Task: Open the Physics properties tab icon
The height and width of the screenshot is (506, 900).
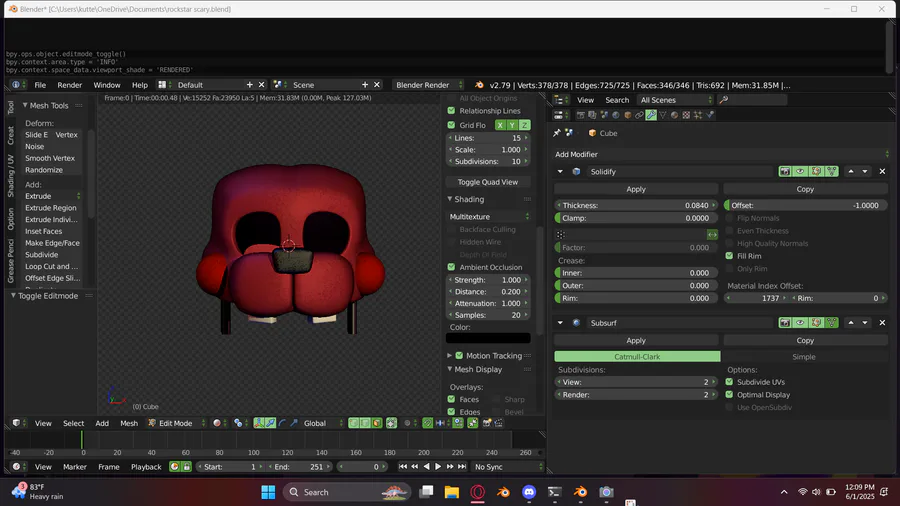Action: [710, 115]
